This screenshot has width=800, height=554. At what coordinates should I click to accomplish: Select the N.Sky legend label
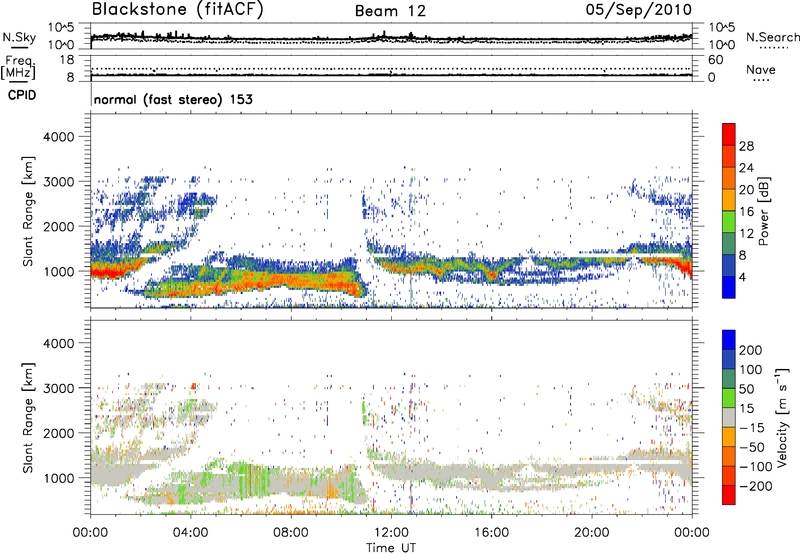19,37
